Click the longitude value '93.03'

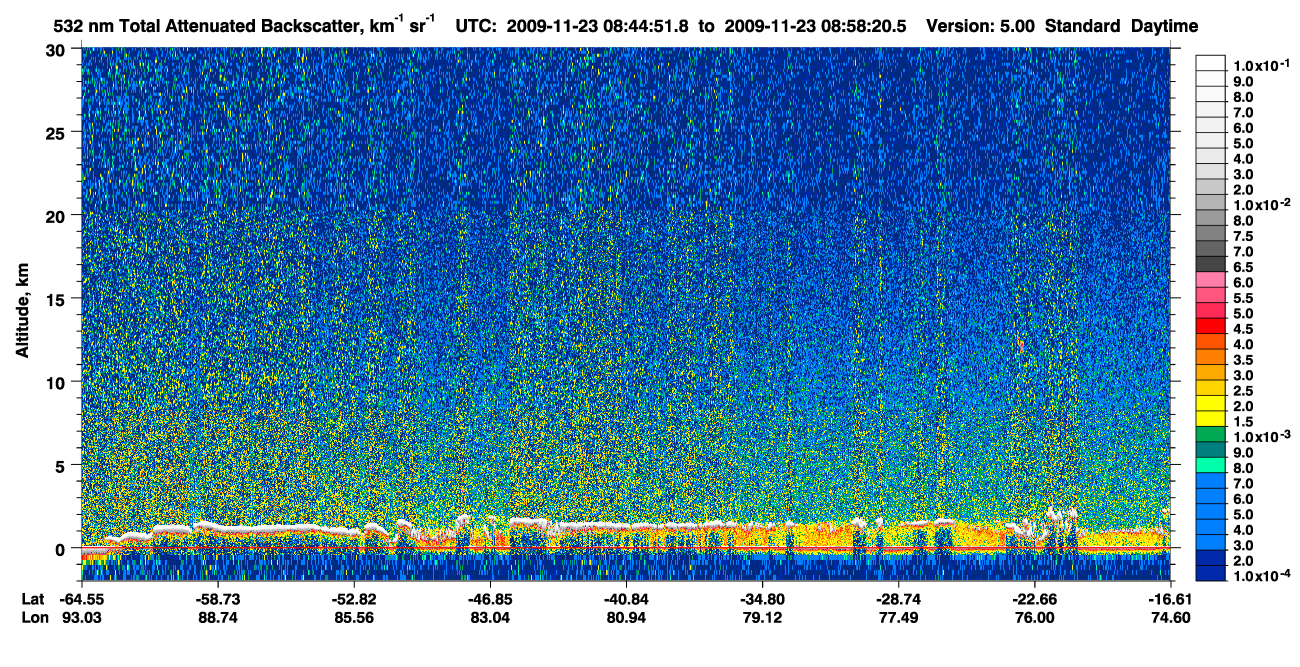(81, 618)
